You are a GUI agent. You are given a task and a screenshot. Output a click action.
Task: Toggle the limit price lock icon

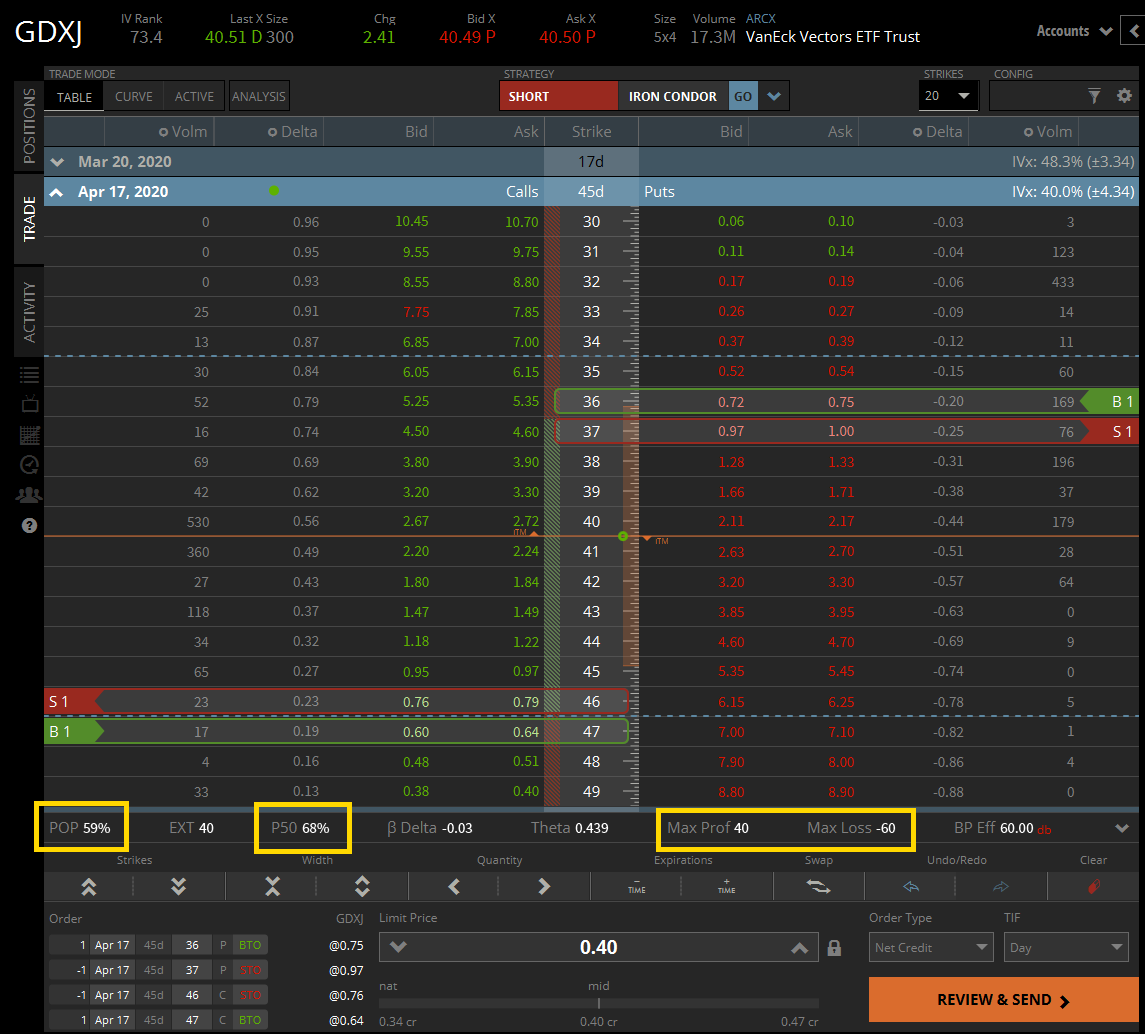point(834,948)
